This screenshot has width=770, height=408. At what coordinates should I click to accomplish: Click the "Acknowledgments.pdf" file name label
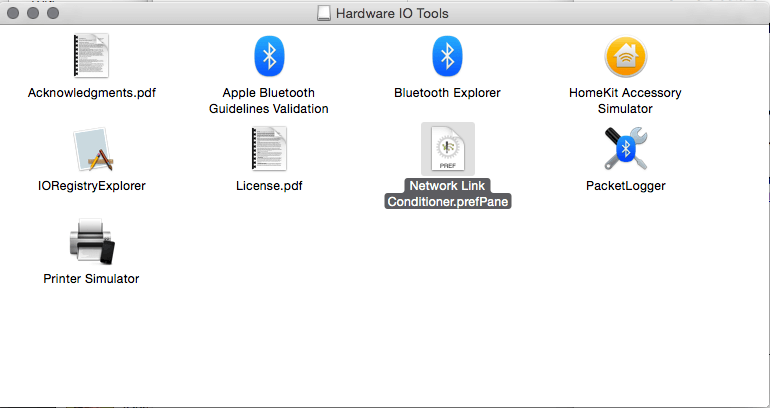coord(92,93)
